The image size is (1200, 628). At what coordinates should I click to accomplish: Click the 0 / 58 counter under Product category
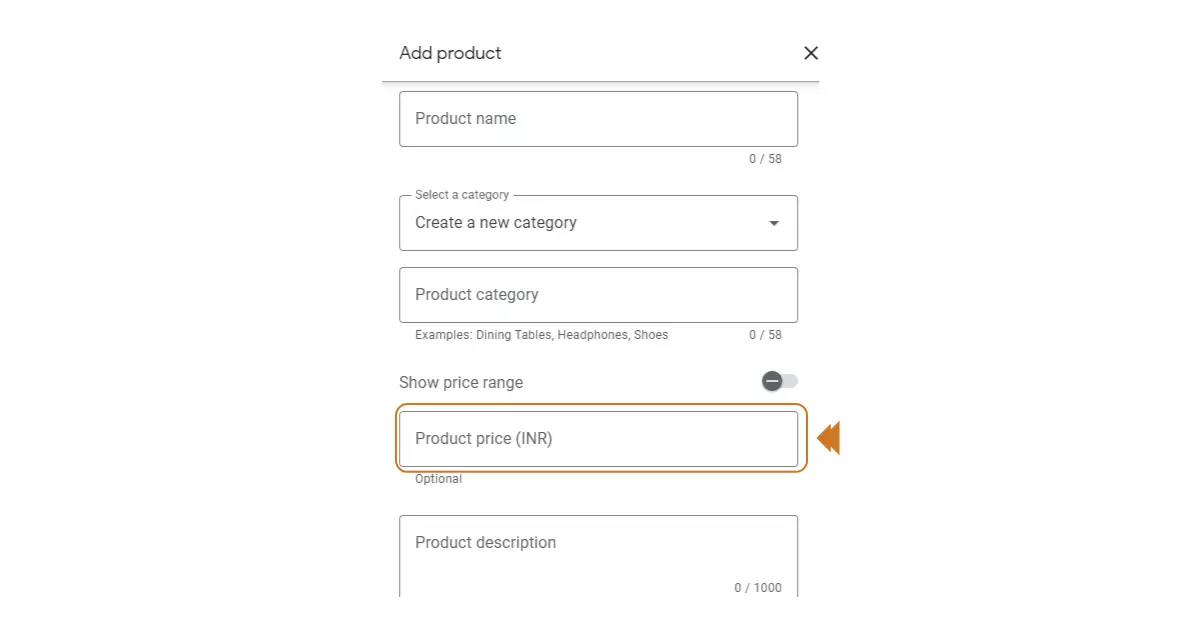tap(765, 335)
